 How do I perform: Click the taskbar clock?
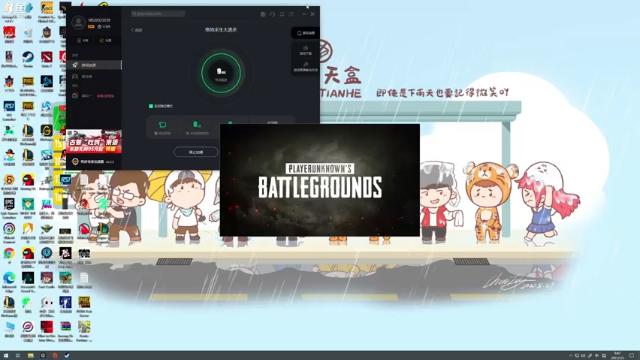(618, 356)
